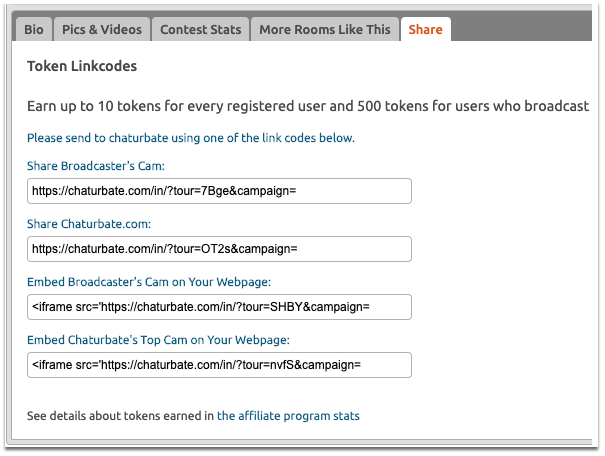Select More Rooms Like This tab
The width and height of the screenshot is (605, 456).
[324, 29]
